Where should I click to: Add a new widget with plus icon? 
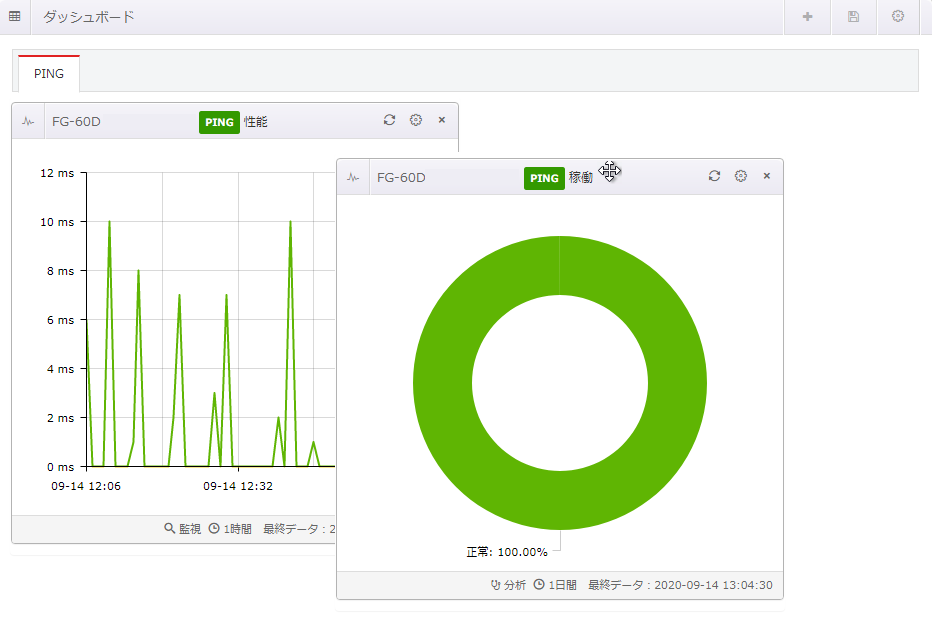tap(807, 17)
